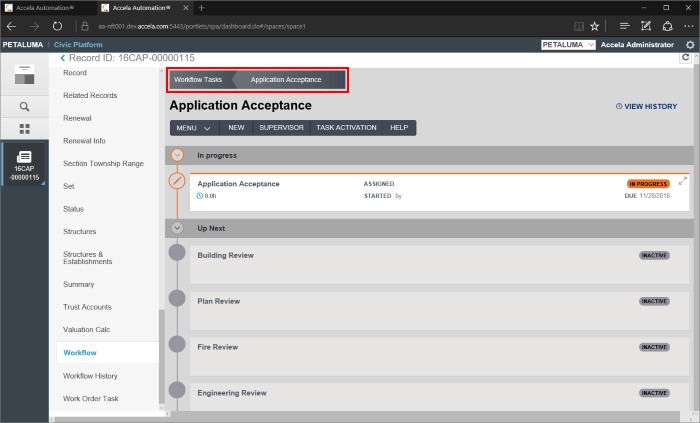Open the MENU dropdown in toolbar
The height and width of the screenshot is (423, 700).
click(x=193, y=128)
